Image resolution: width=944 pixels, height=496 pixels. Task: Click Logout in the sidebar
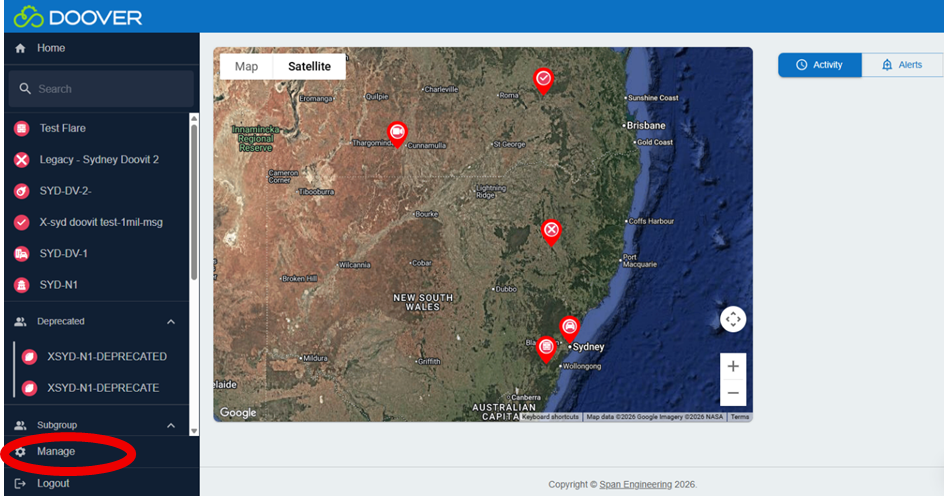pyautogui.click(x=53, y=483)
